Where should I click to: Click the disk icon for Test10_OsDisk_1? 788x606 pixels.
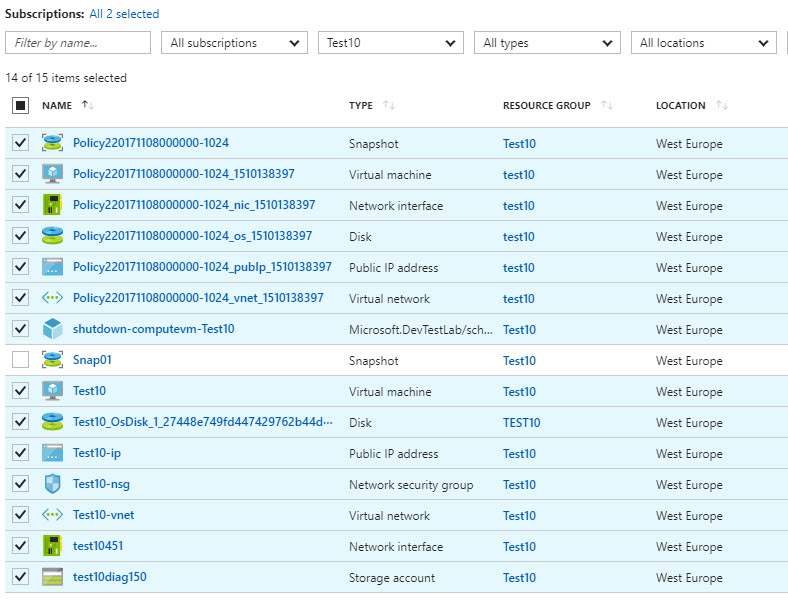52,422
